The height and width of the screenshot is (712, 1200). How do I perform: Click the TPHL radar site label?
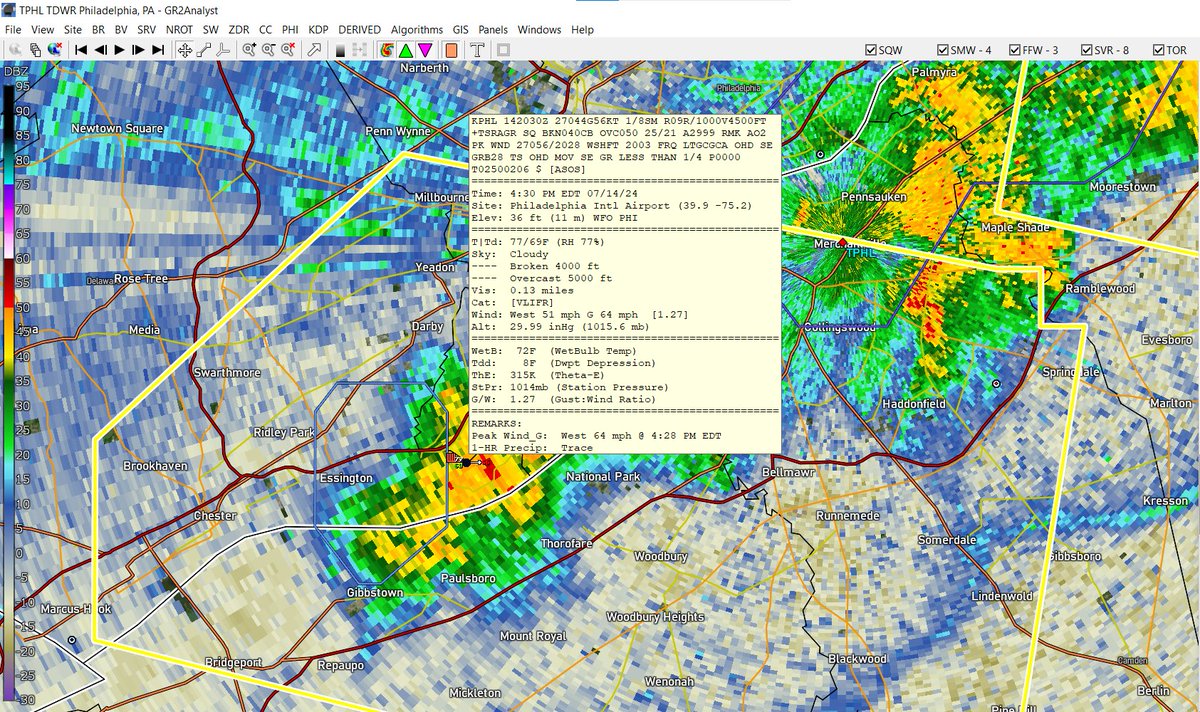(861, 253)
